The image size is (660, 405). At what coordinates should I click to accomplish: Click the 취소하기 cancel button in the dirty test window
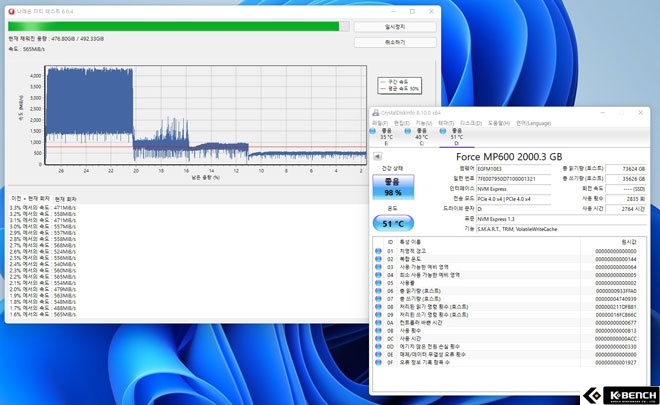point(395,43)
